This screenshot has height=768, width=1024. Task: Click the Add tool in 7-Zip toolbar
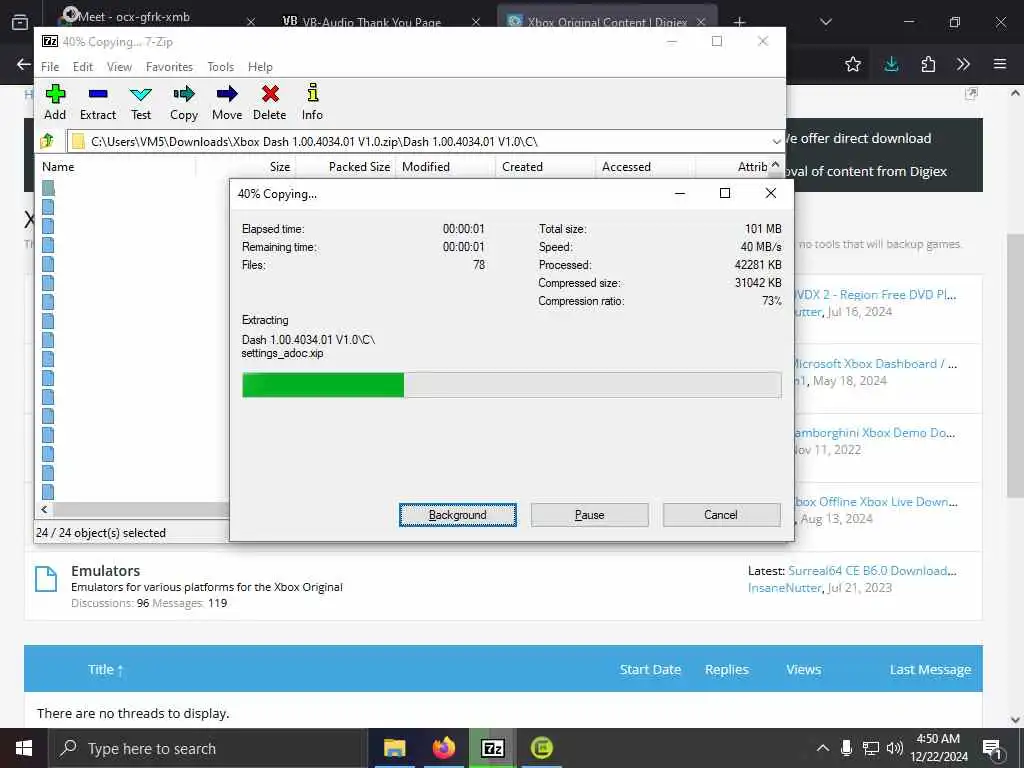(x=55, y=102)
